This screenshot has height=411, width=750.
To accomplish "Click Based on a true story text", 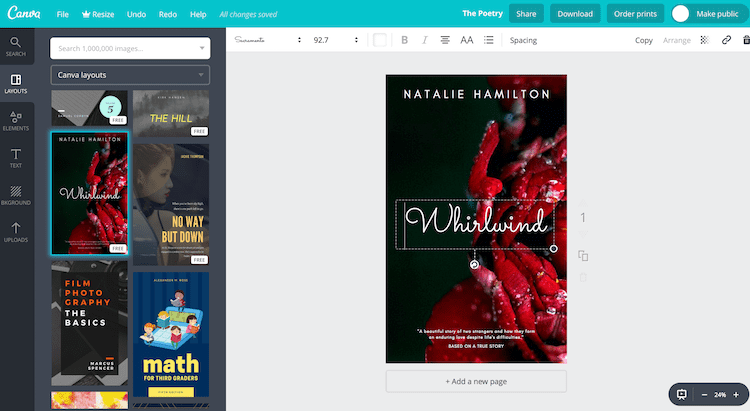I will [x=476, y=345].
